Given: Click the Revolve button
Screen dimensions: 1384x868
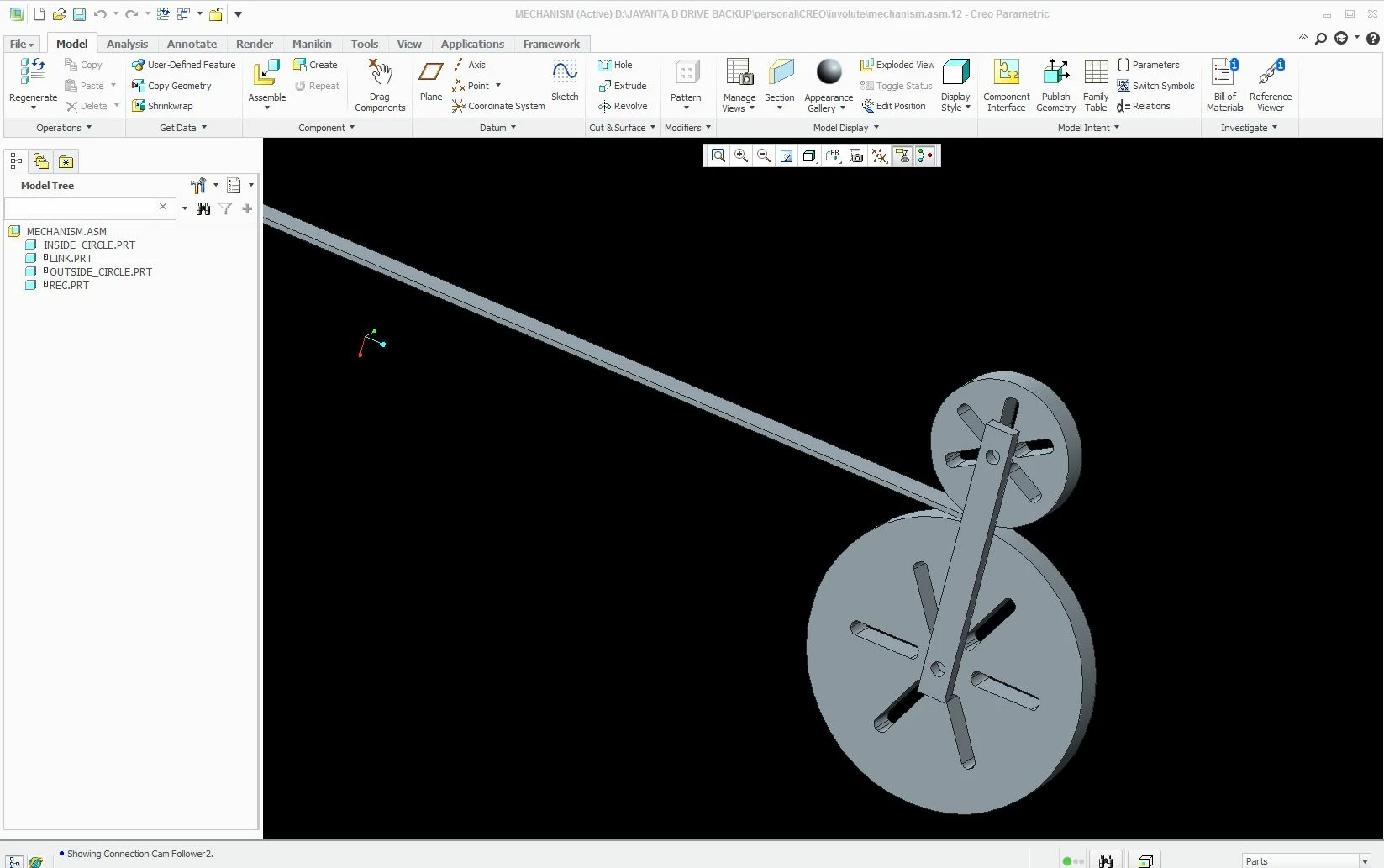Looking at the screenshot, I should click(623, 106).
